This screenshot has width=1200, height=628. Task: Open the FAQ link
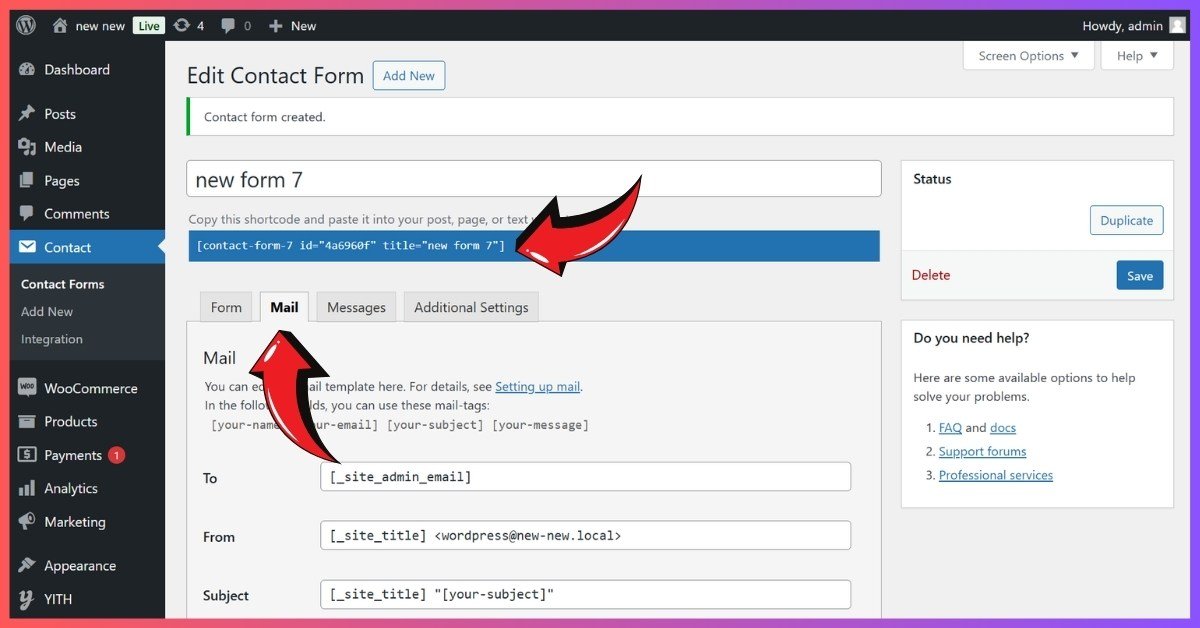tap(950, 428)
